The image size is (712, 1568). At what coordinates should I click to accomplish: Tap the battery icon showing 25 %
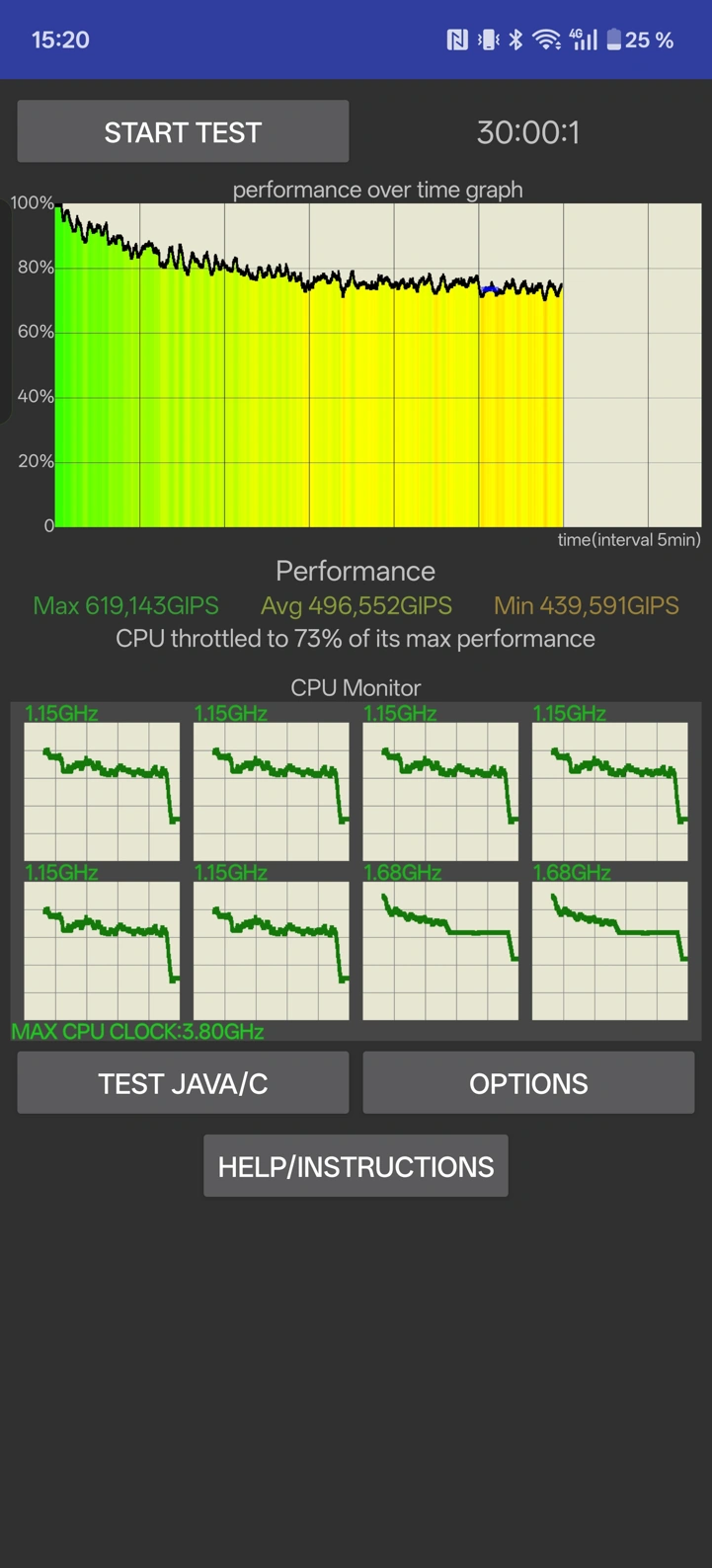614,39
